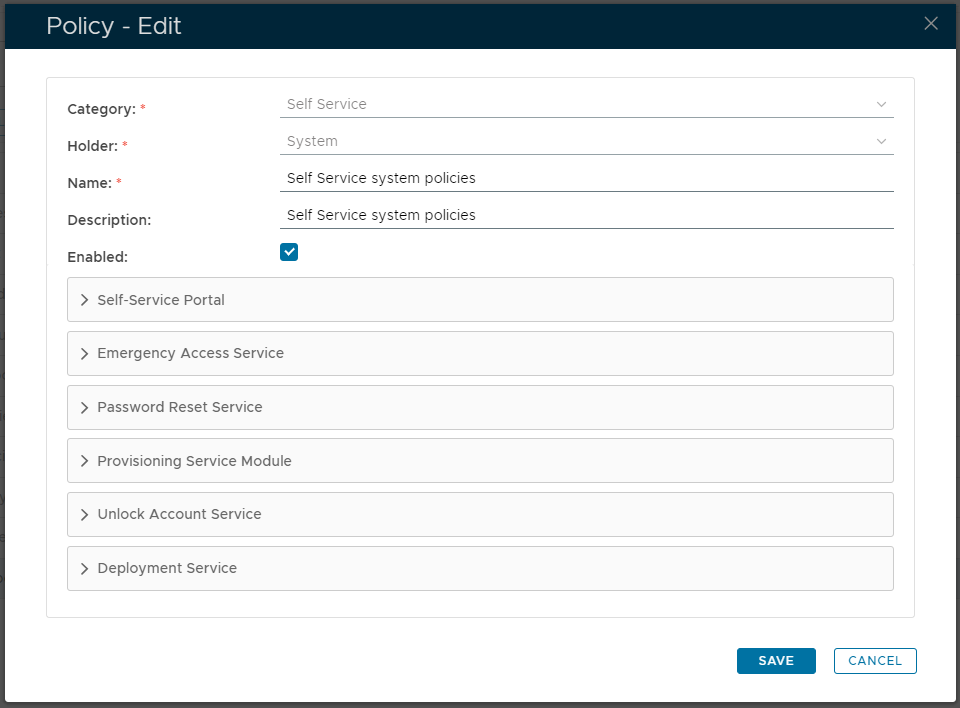Click the down arrow in the Holder field

pos(881,141)
